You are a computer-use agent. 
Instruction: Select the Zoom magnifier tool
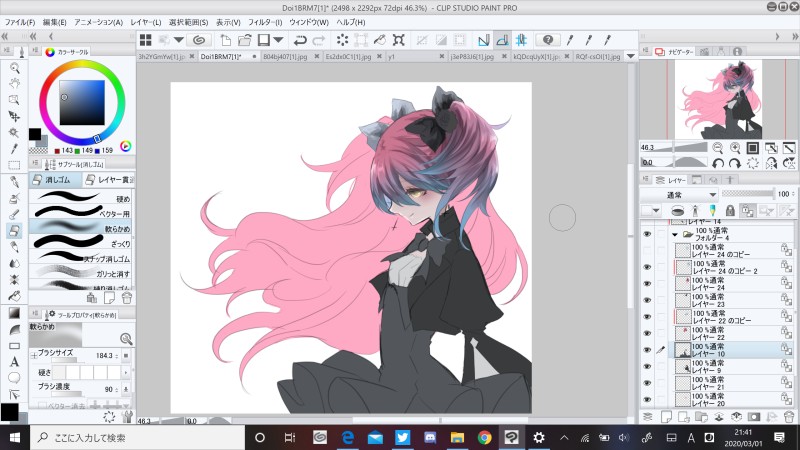point(14,68)
